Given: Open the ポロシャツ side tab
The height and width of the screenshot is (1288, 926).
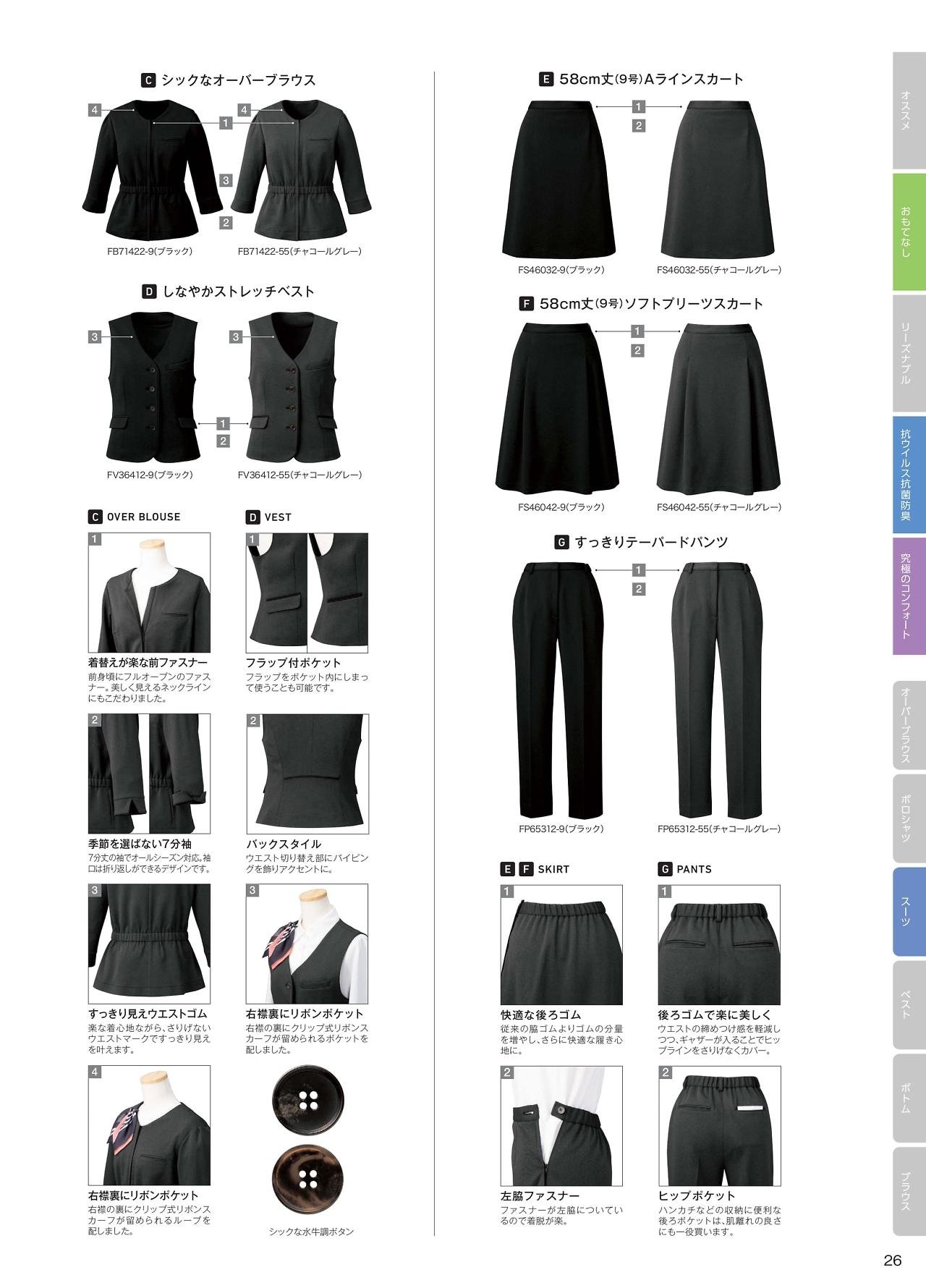Looking at the screenshot, I should (909, 818).
